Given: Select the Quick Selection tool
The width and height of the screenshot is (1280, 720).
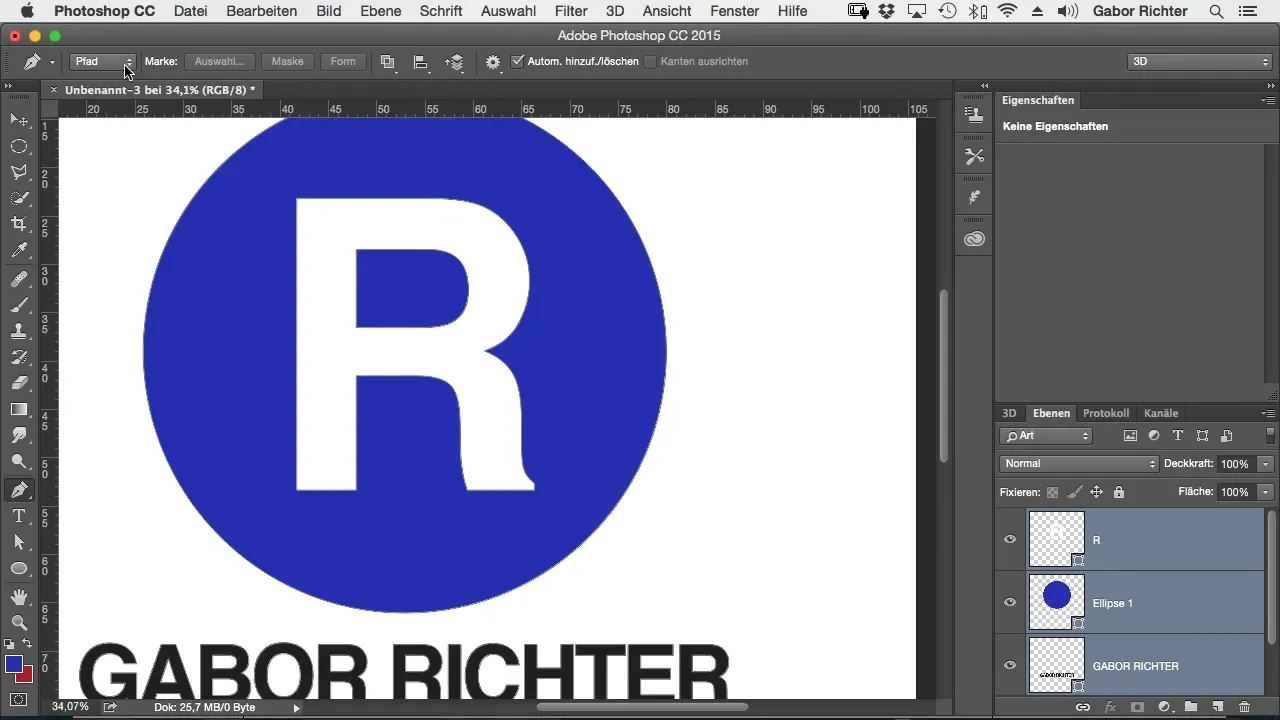Looking at the screenshot, I should 19,199.
